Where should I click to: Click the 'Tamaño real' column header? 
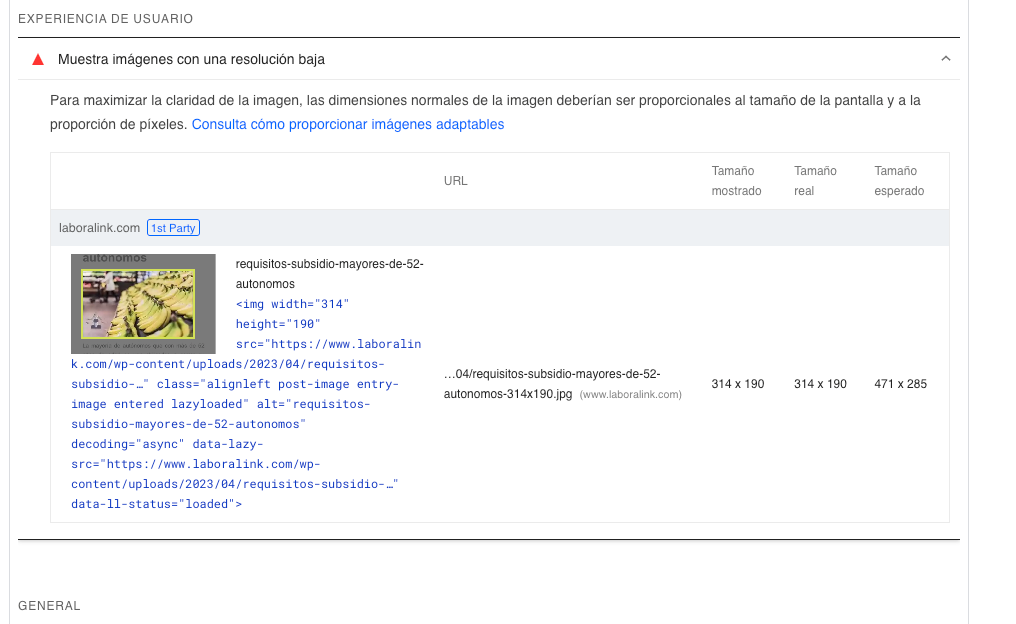(815, 181)
